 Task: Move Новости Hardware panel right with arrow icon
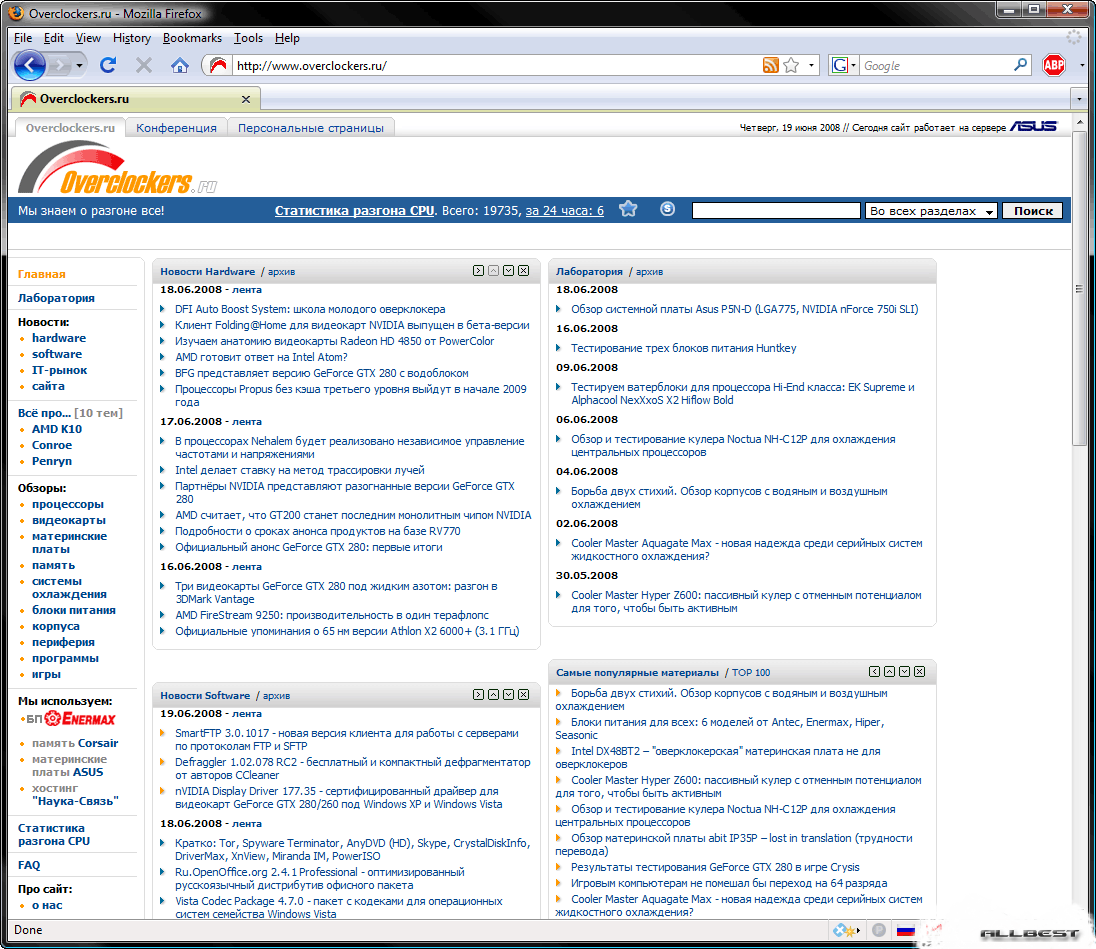pos(478,271)
